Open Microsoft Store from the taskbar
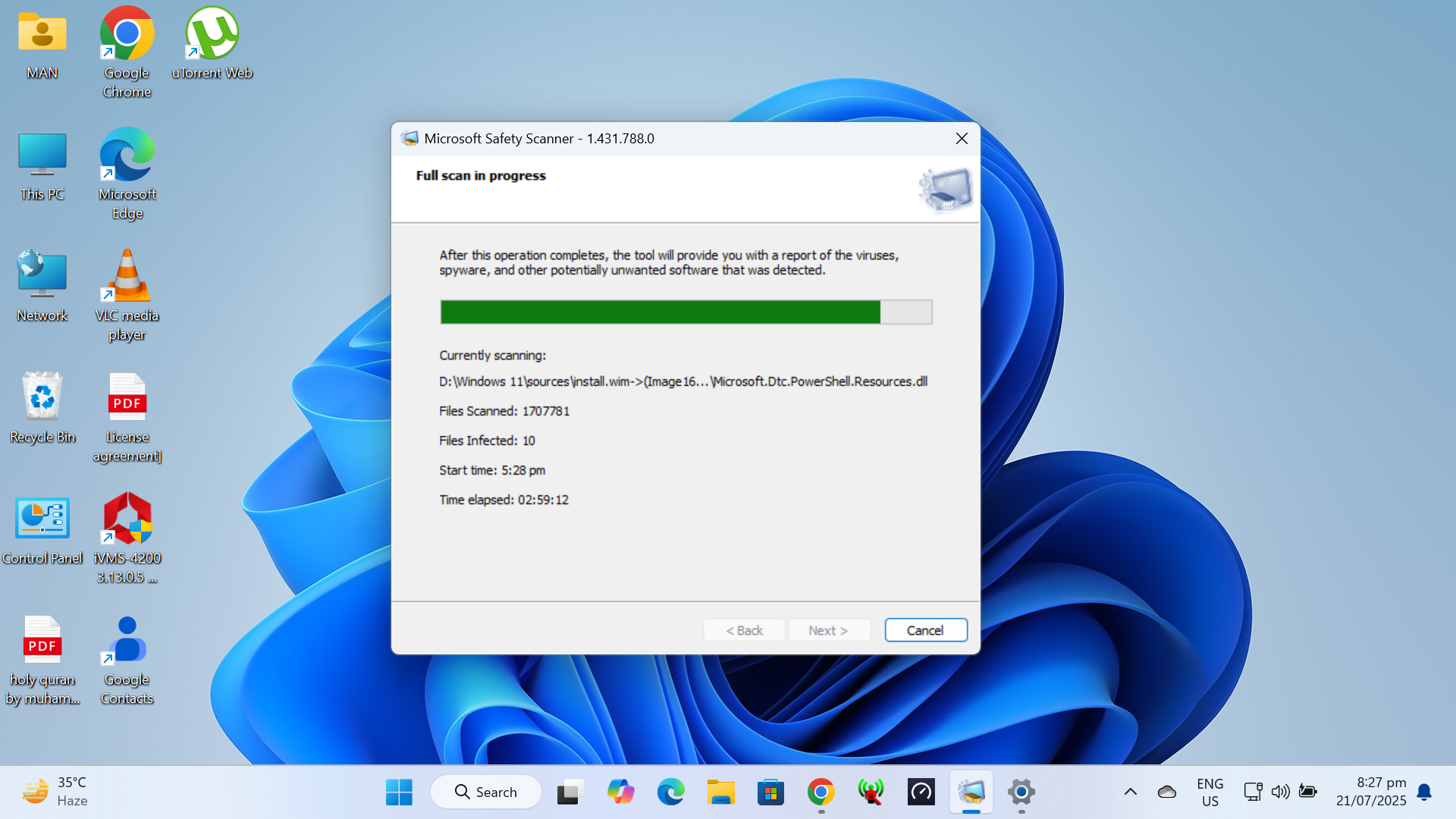1456x819 pixels. (x=770, y=791)
